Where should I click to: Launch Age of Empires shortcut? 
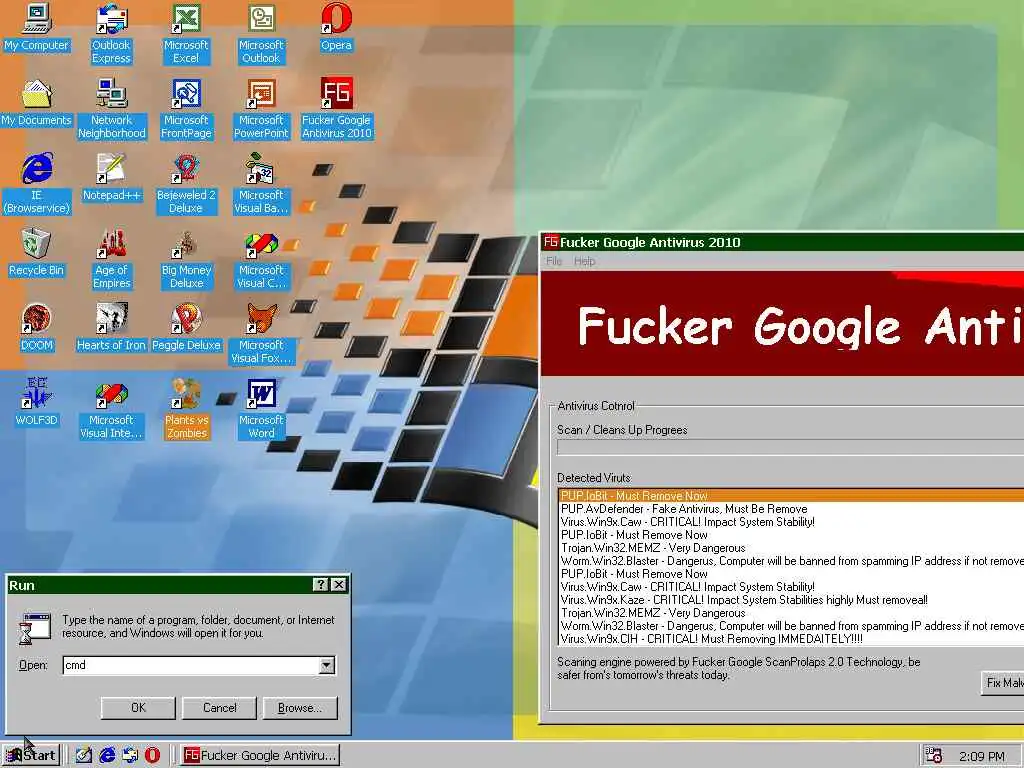pyautogui.click(x=112, y=259)
